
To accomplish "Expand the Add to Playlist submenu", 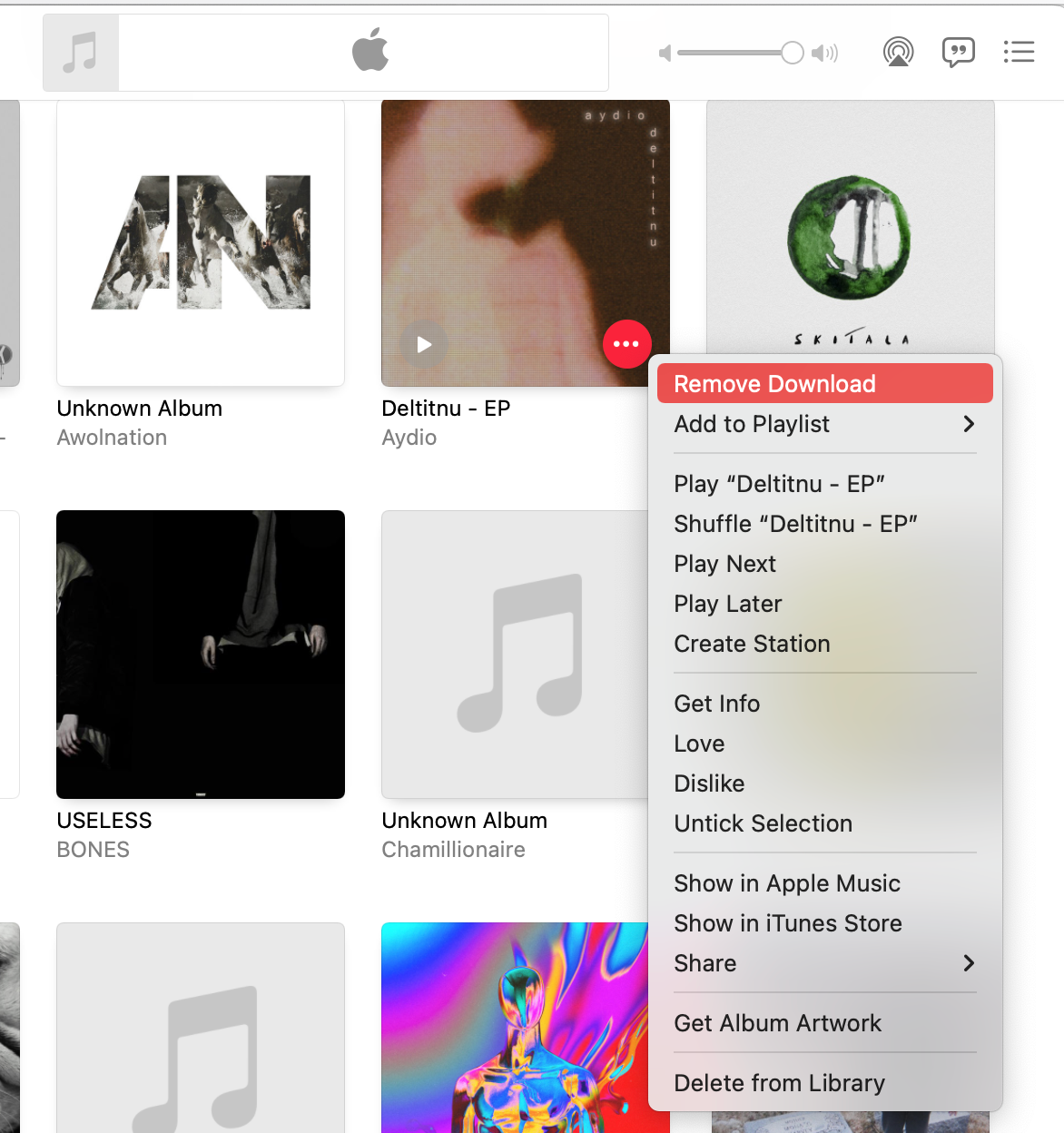I will pos(824,424).
